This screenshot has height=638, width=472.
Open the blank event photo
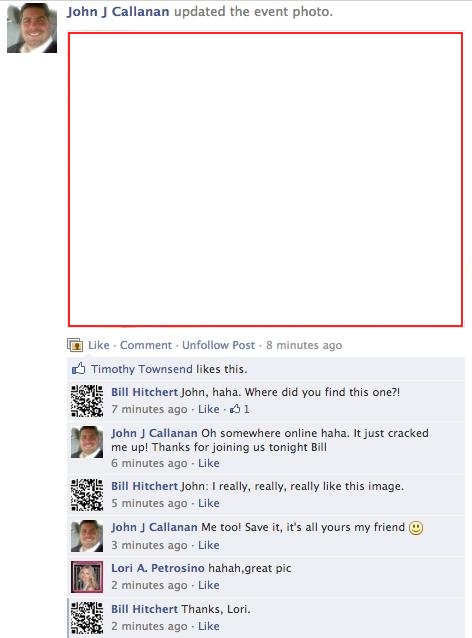pos(265,179)
